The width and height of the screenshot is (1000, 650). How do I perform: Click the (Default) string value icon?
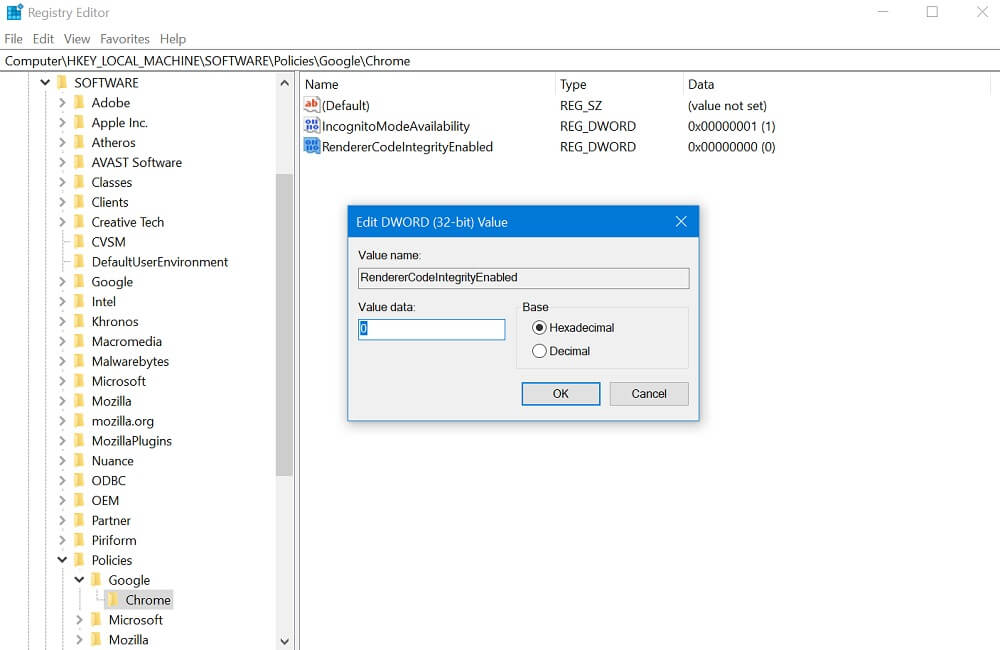pyautogui.click(x=311, y=105)
